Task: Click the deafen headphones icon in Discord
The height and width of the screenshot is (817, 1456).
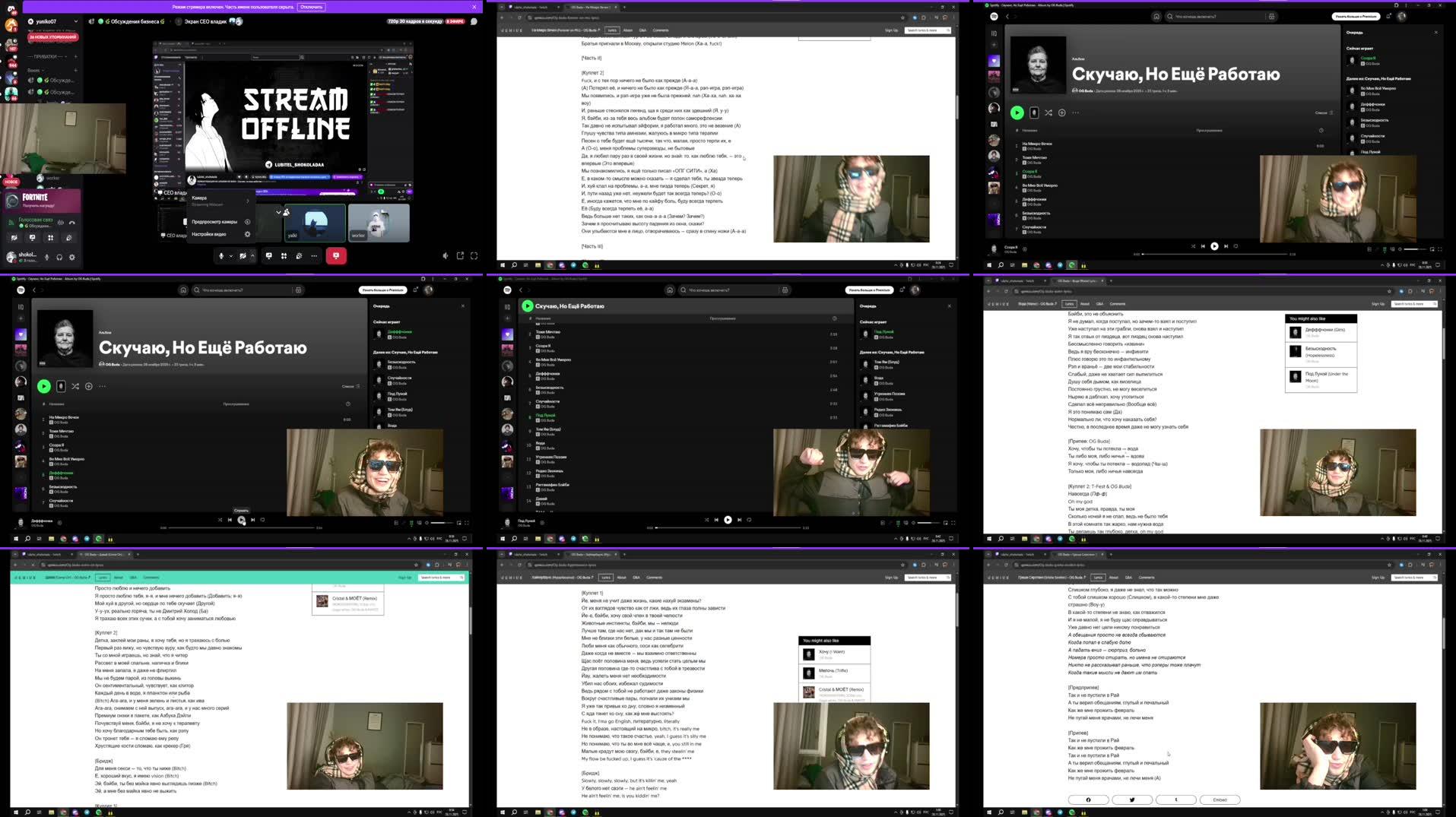Action: [59, 257]
